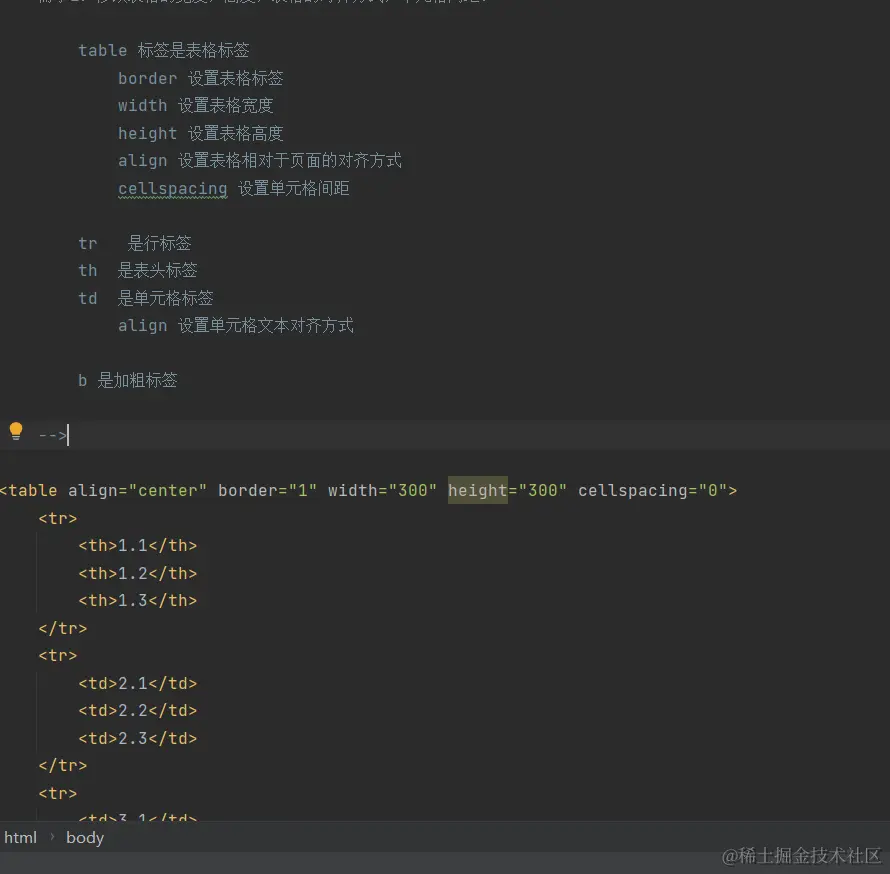This screenshot has width=890, height=874.
Task: Place cursor on <th>1.3</th> line
Action: [138, 600]
